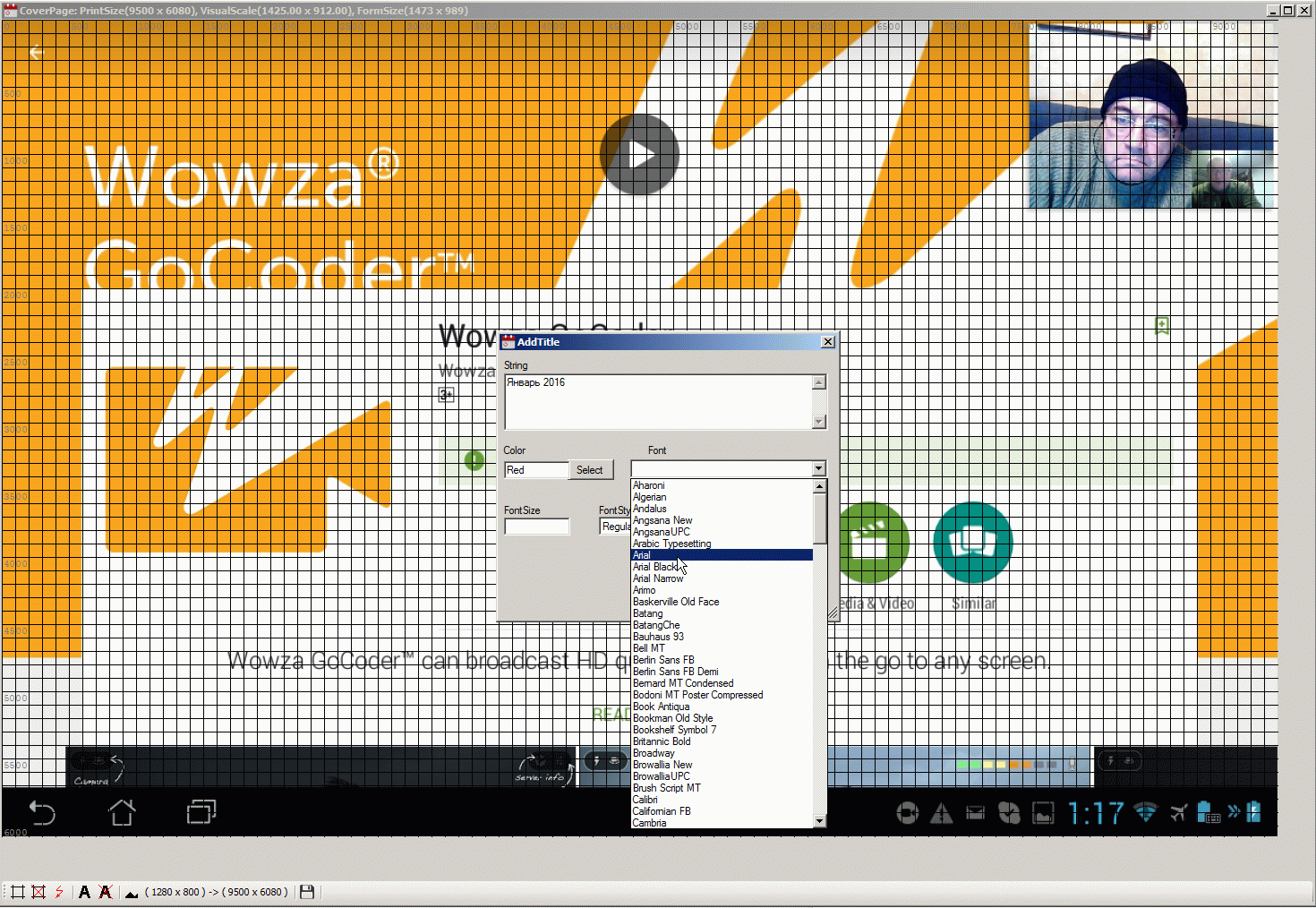The width and height of the screenshot is (1316, 908).
Task: Click the Wi-Fi icon in Android status bar
Action: point(1146,812)
